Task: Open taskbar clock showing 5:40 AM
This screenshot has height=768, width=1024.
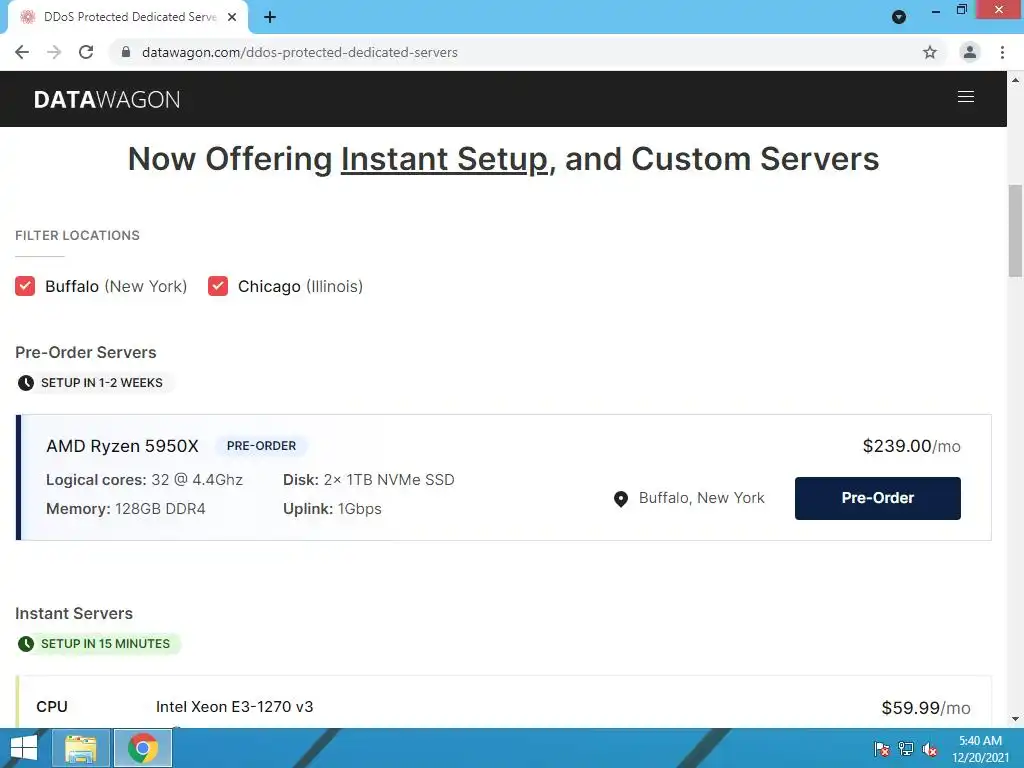Action: 980,749
